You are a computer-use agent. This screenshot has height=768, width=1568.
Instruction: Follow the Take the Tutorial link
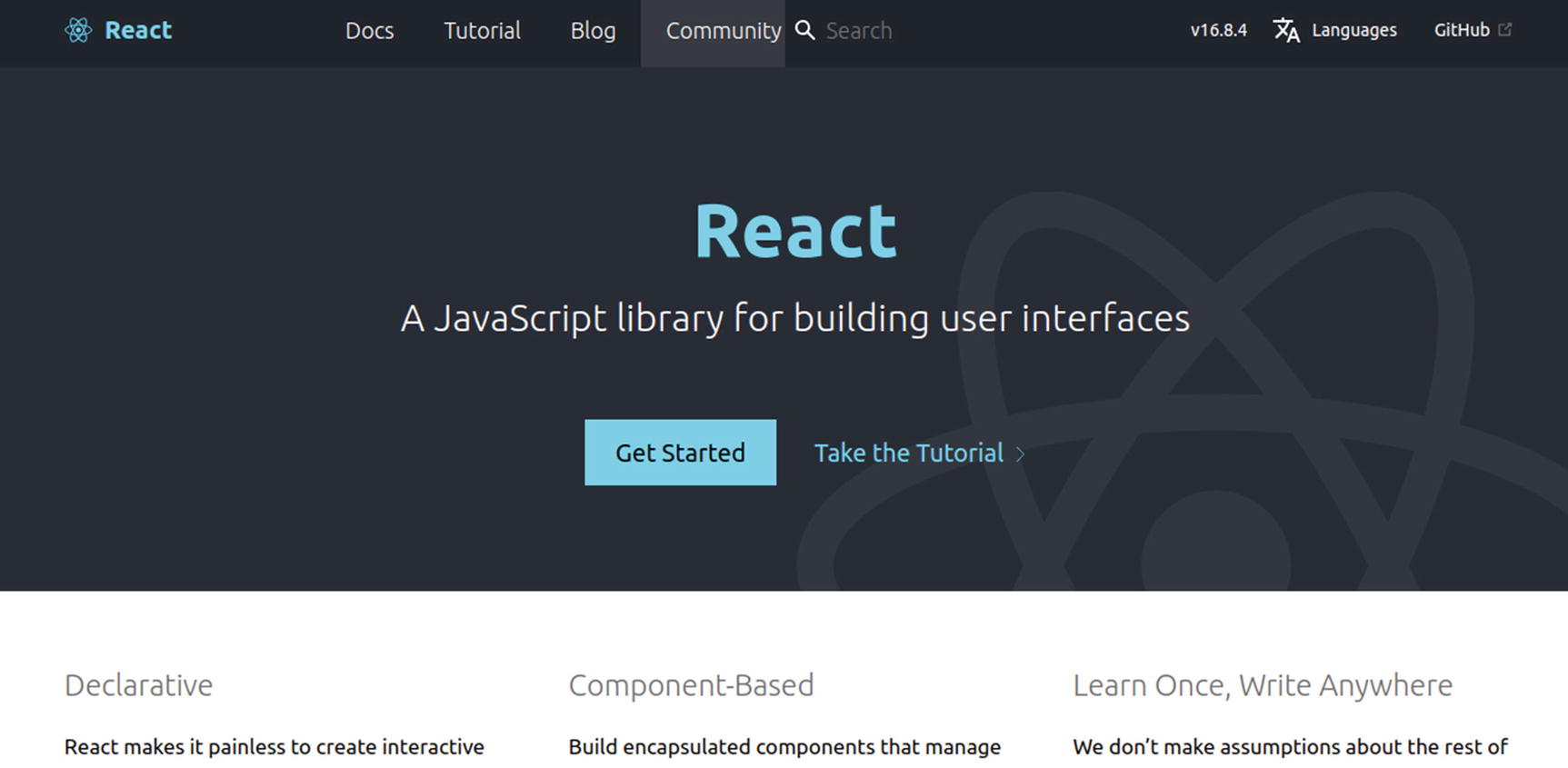pyautogui.click(x=908, y=453)
